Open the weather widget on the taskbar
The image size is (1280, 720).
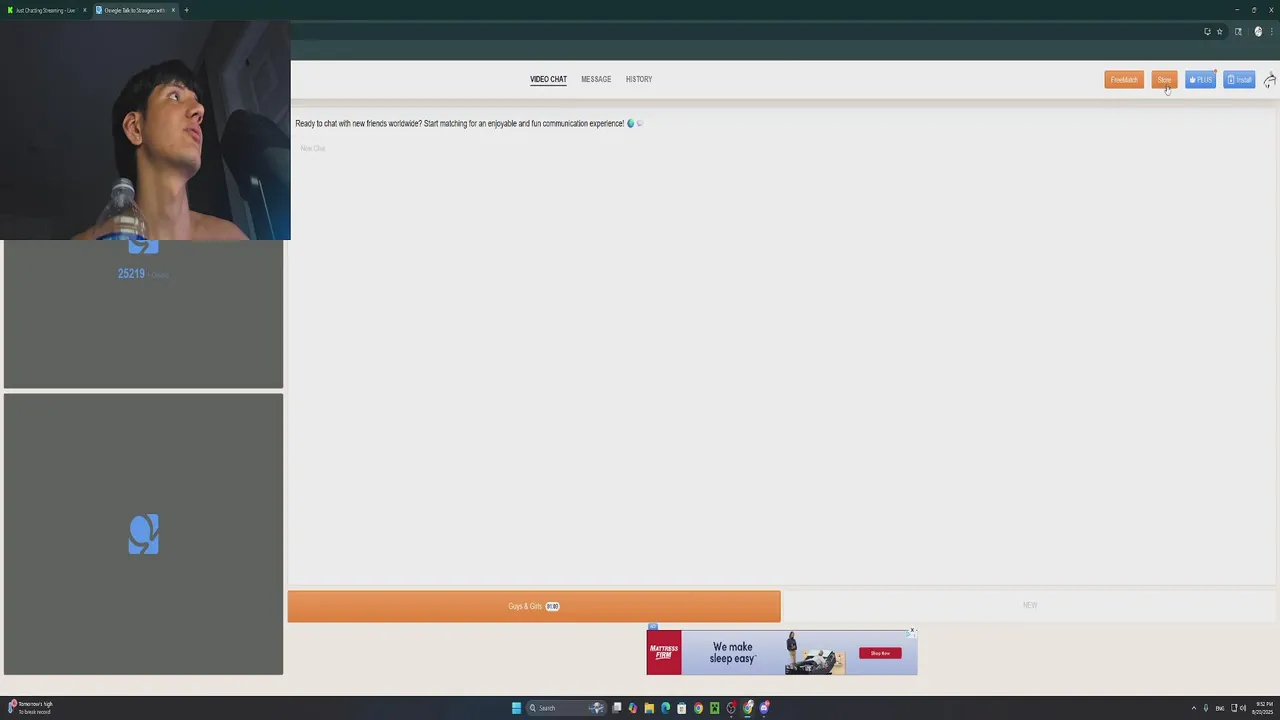(x=32, y=708)
